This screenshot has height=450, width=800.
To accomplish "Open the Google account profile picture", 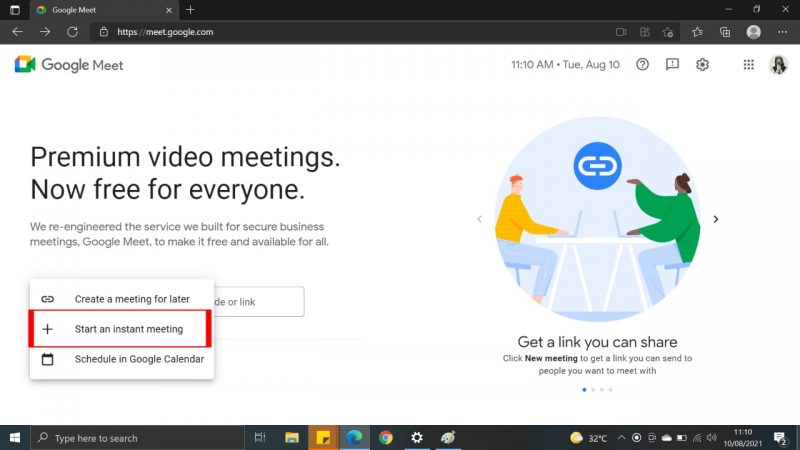I will coord(779,65).
